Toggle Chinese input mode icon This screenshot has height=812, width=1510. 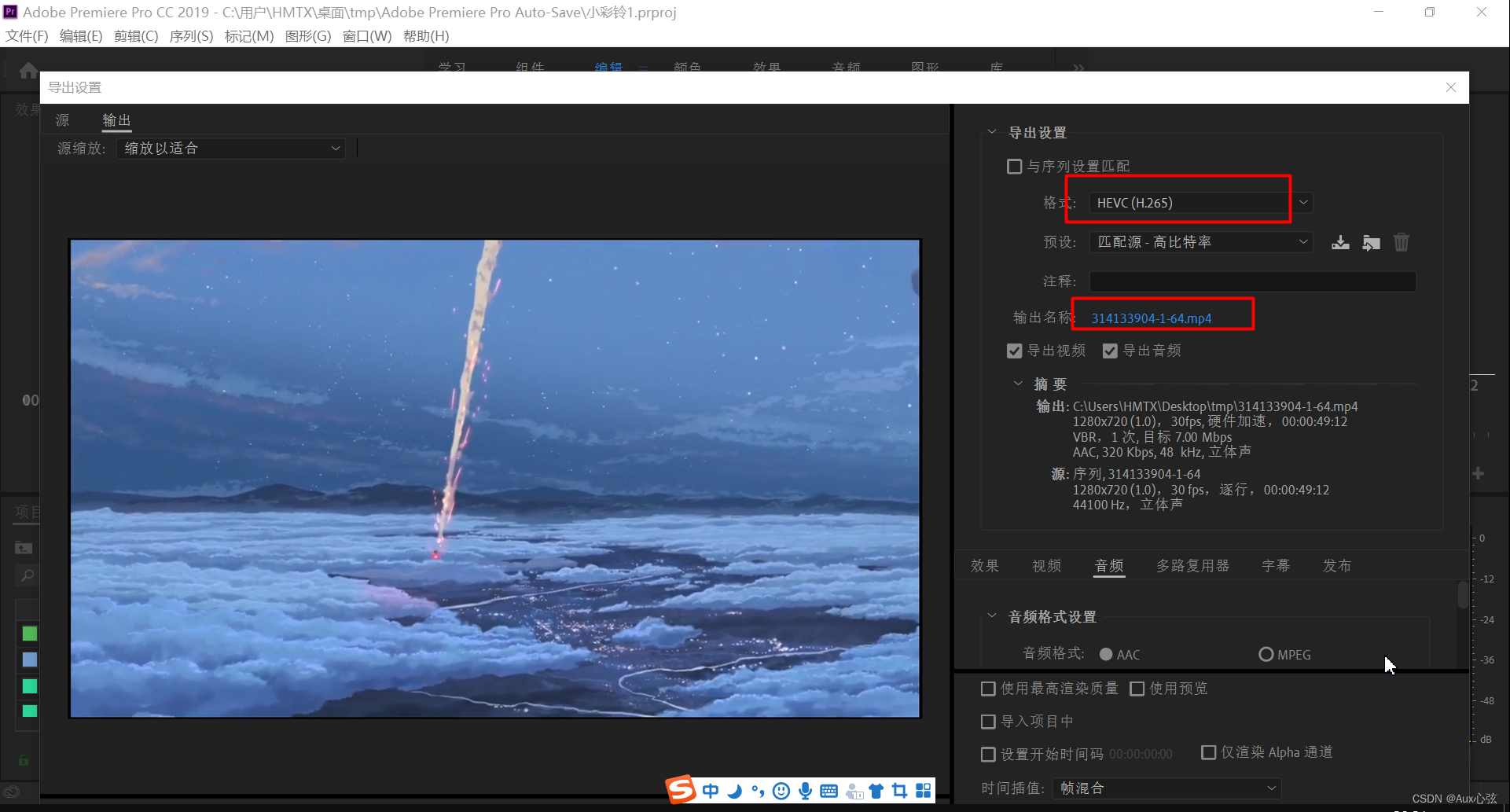711,791
